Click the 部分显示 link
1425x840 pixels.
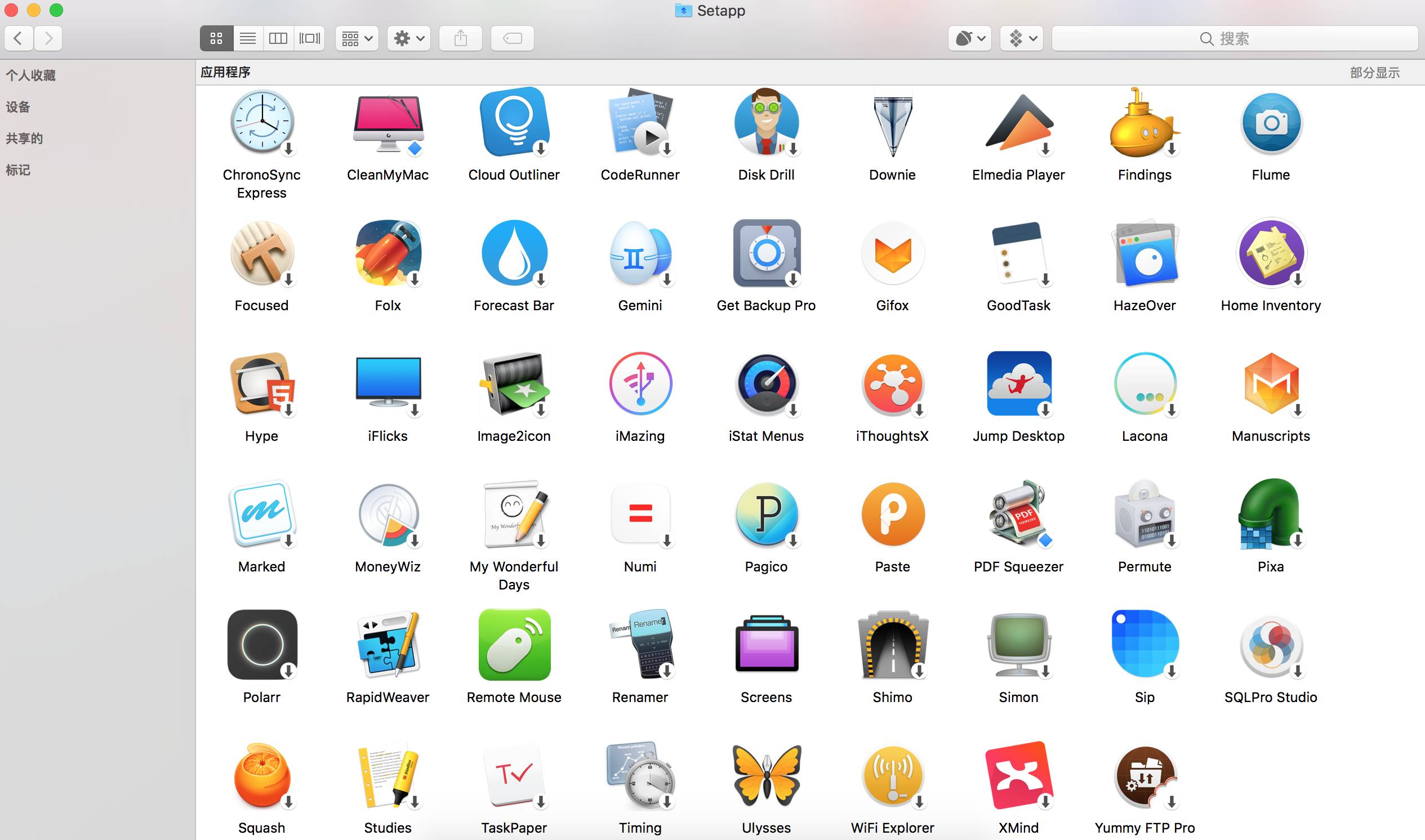coord(1374,73)
